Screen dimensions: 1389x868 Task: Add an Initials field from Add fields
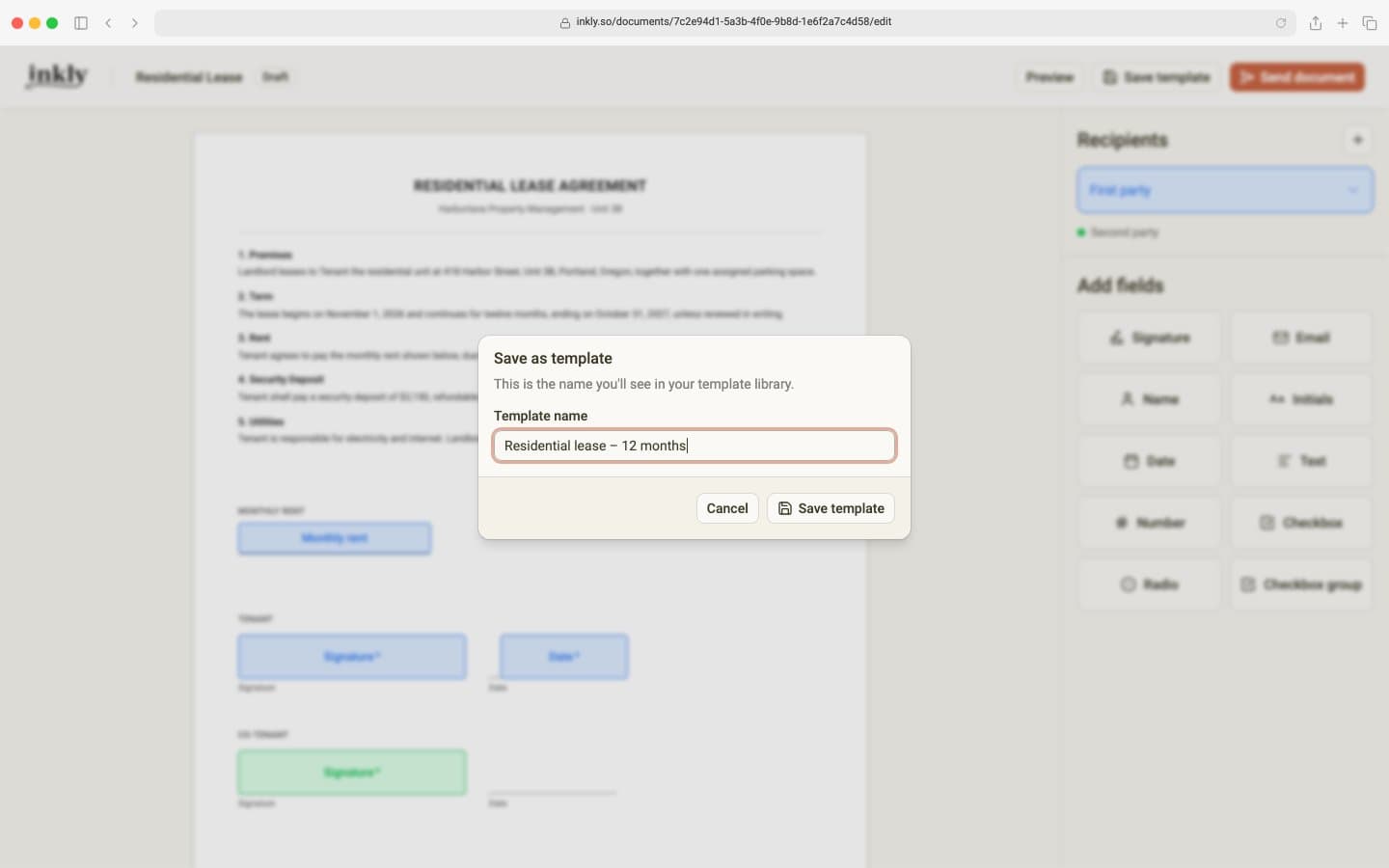[1301, 399]
